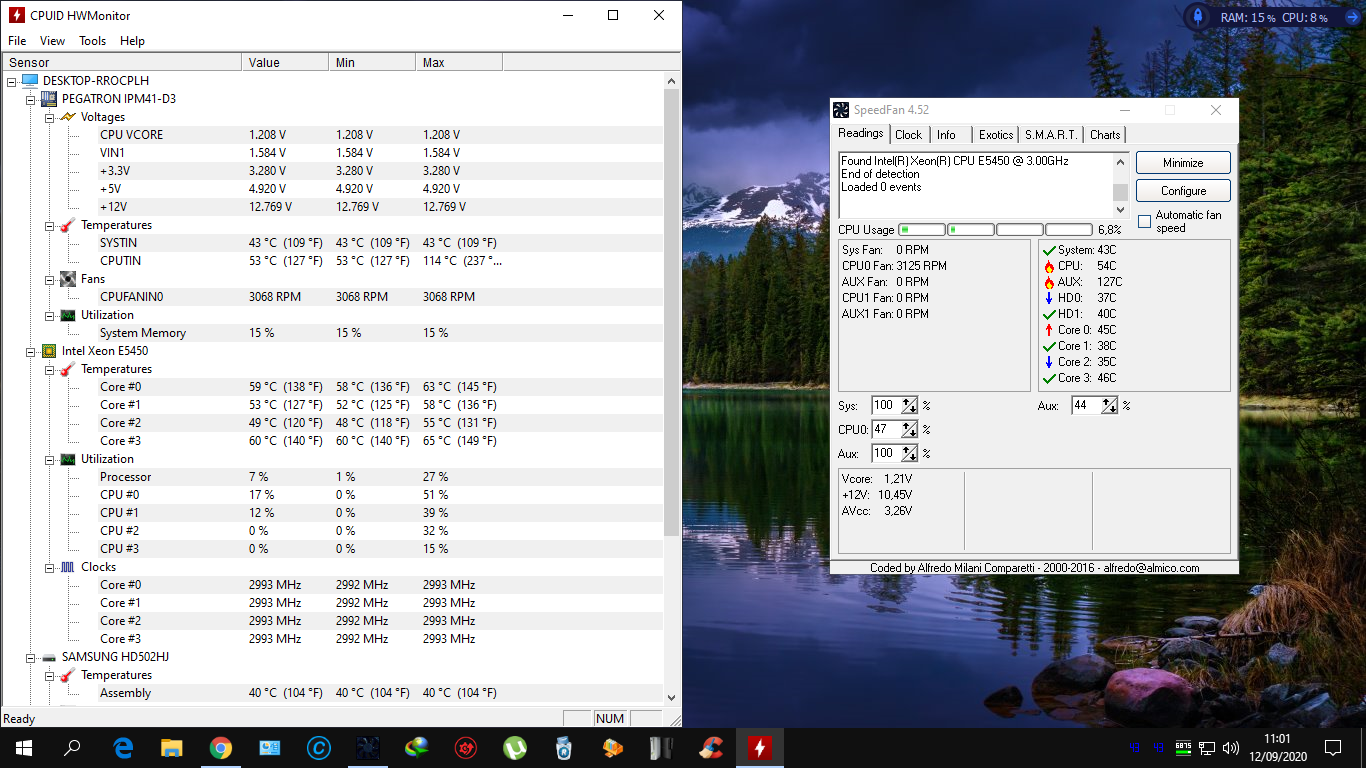Switch to the S.M.A.R.T. tab in SpeedFan
The height and width of the screenshot is (768, 1366).
coord(1051,135)
